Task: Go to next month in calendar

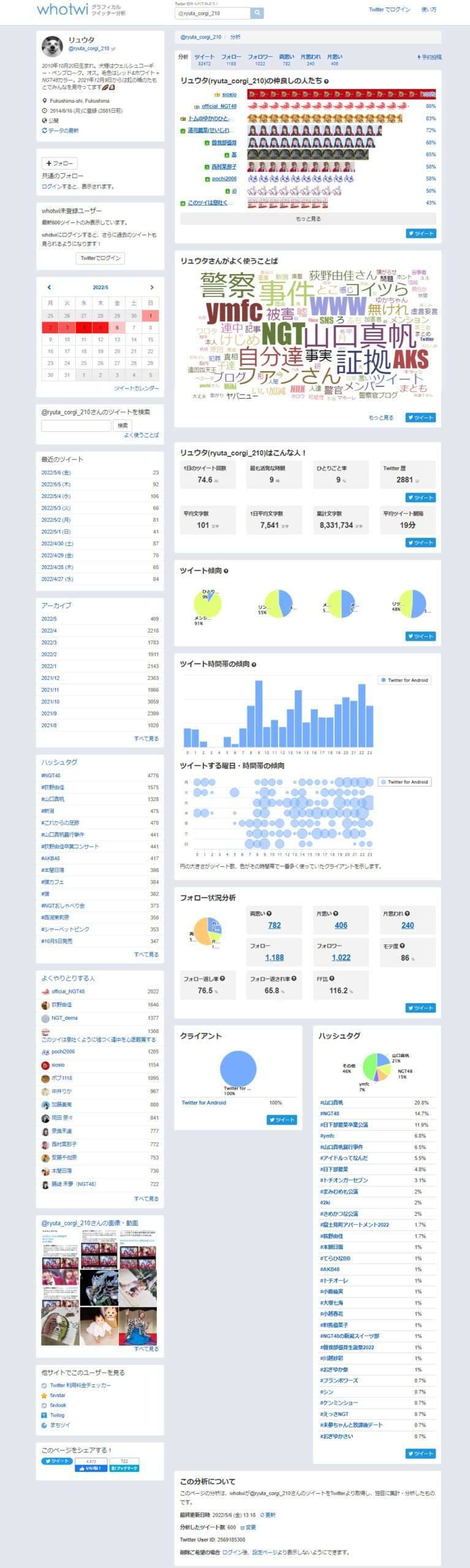Action: (151, 287)
